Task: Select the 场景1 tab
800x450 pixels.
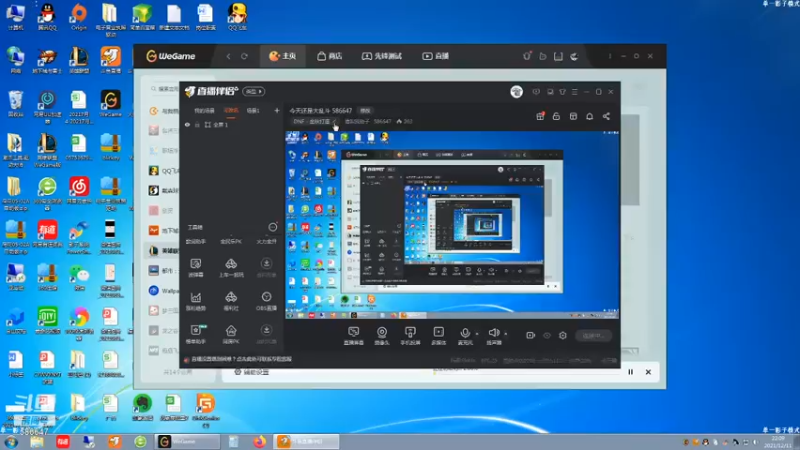Action: (253, 110)
